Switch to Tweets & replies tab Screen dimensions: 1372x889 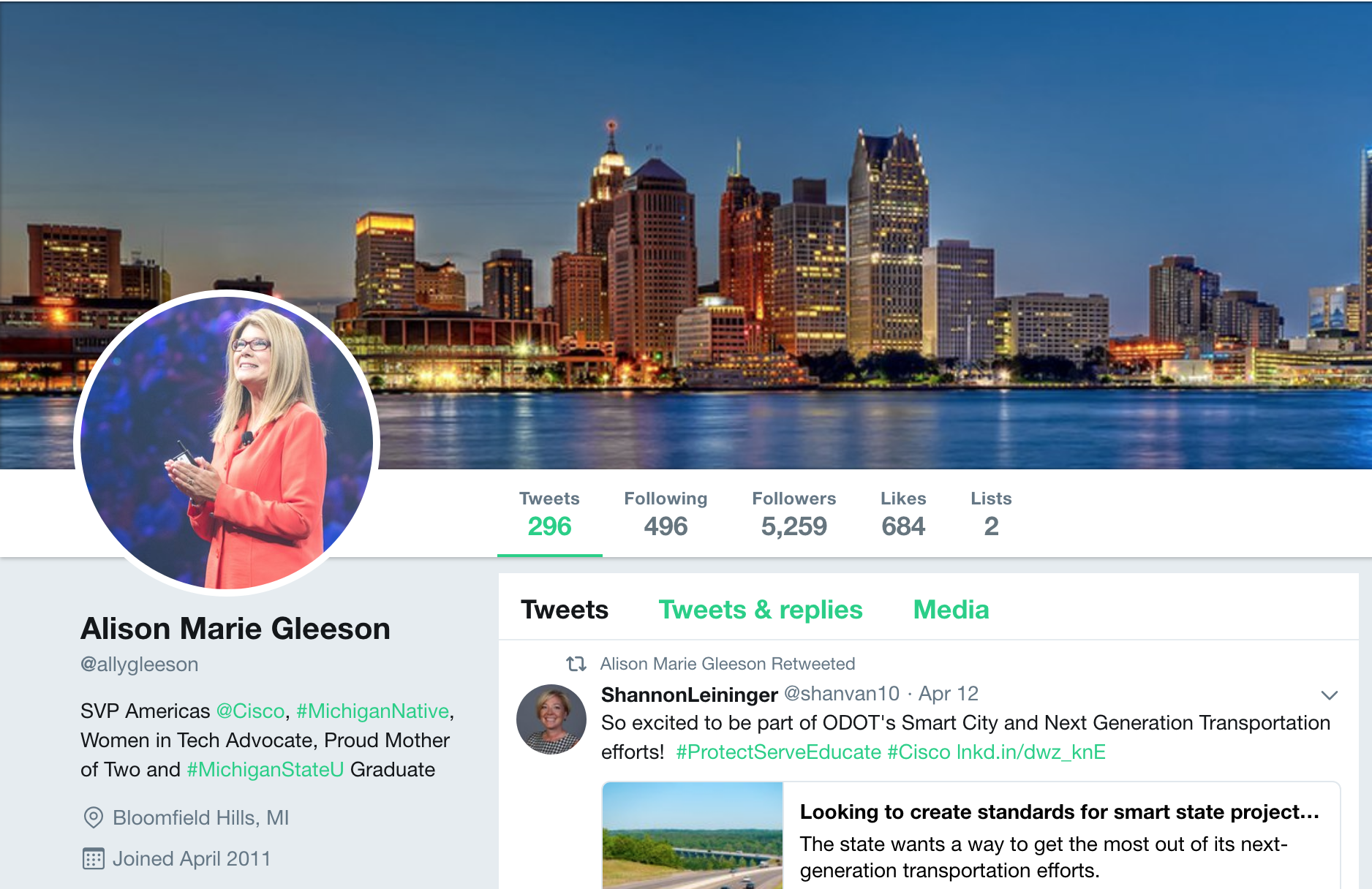tap(761, 610)
